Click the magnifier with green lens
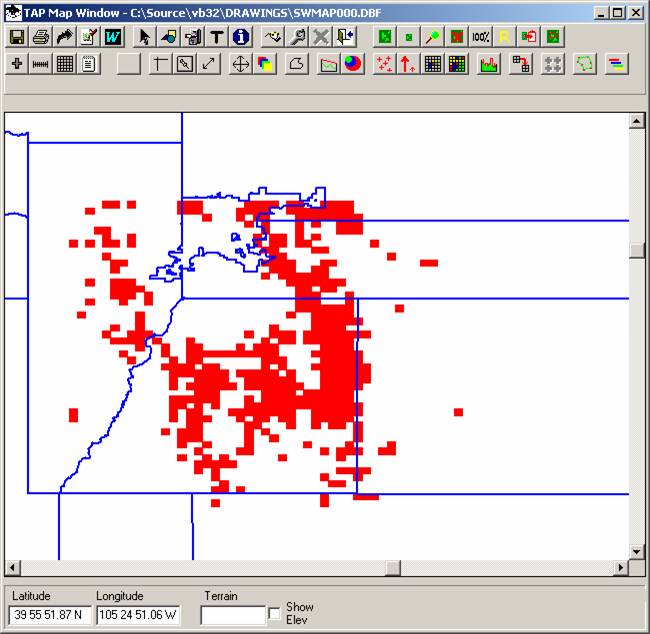Image resolution: width=650 pixels, height=634 pixels. (432, 37)
